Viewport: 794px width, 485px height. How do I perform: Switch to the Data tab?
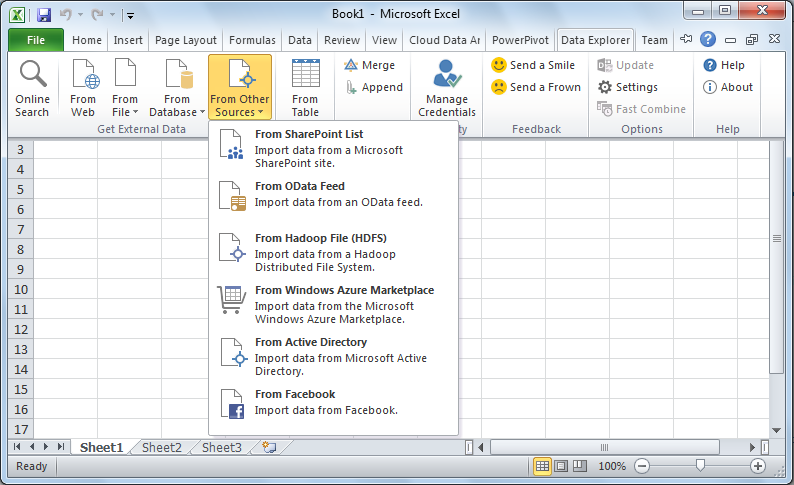[300, 40]
